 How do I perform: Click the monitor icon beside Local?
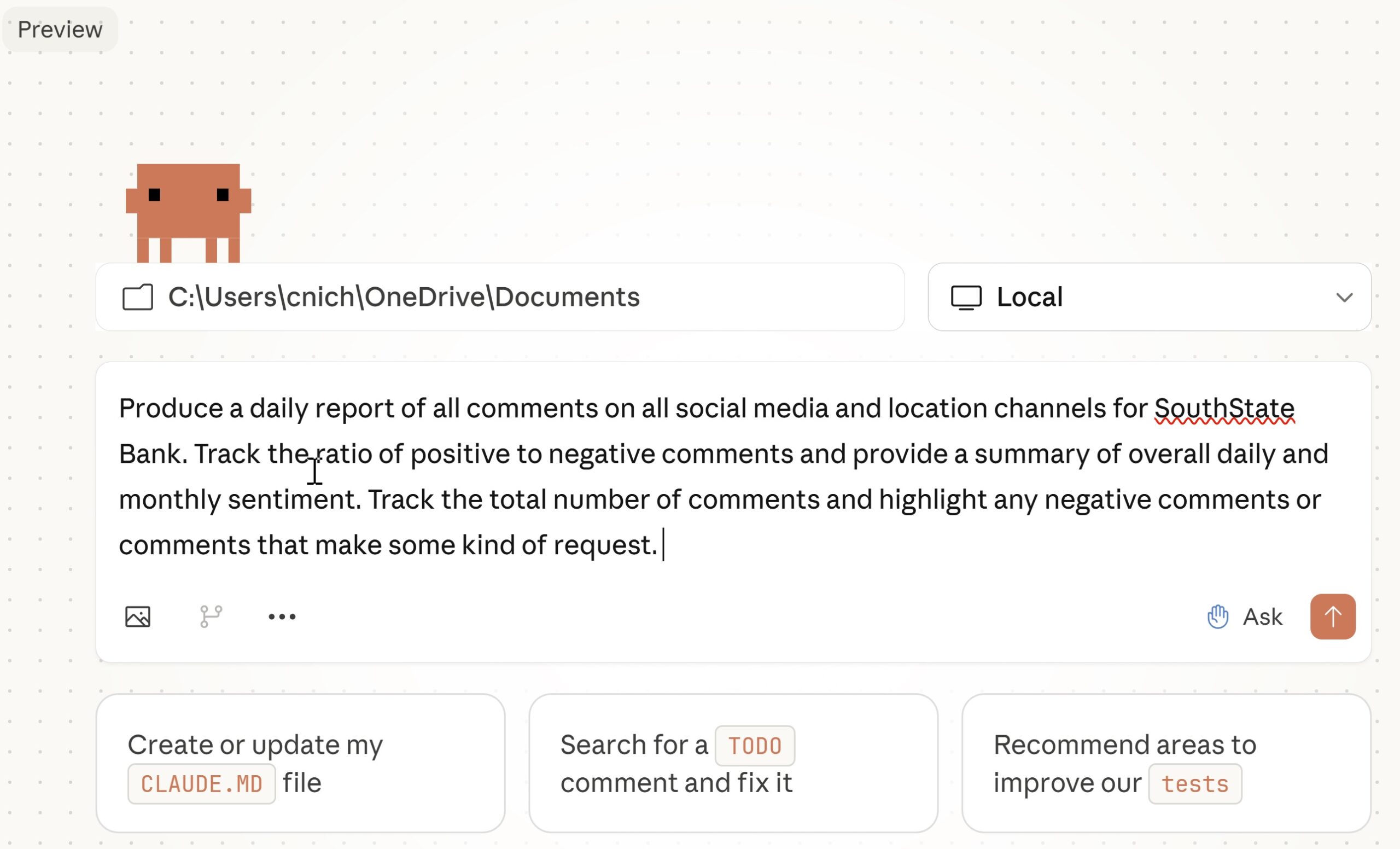(x=966, y=297)
